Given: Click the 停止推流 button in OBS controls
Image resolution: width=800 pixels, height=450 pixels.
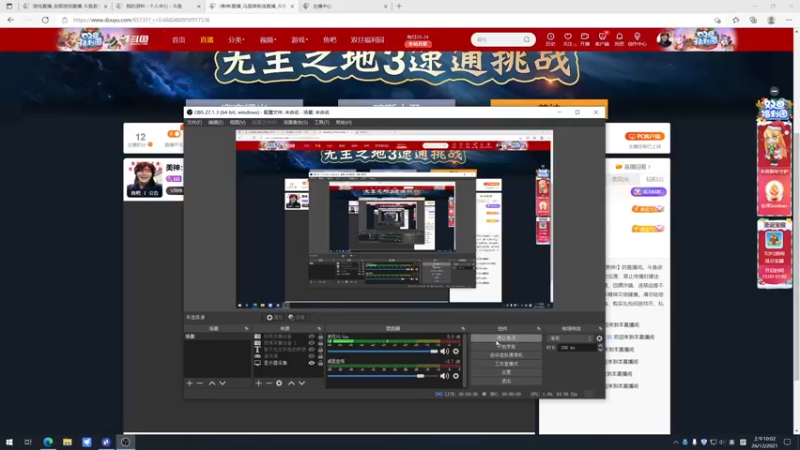Looking at the screenshot, I should [x=506, y=338].
